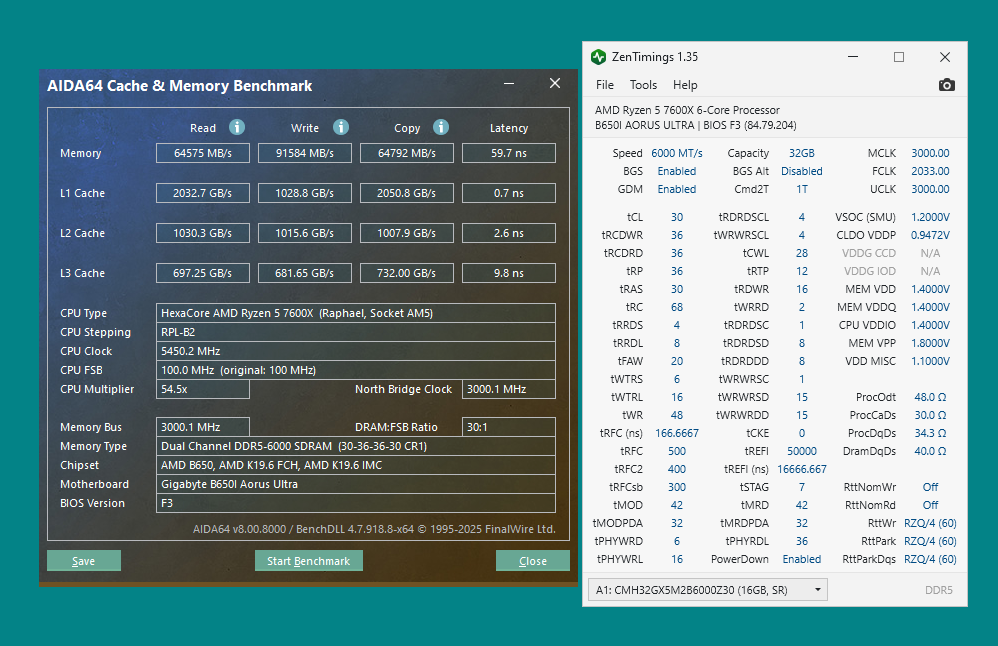Screen dimensions: 998x646
Task: Close the ZenTimings window
Action: (944, 57)
